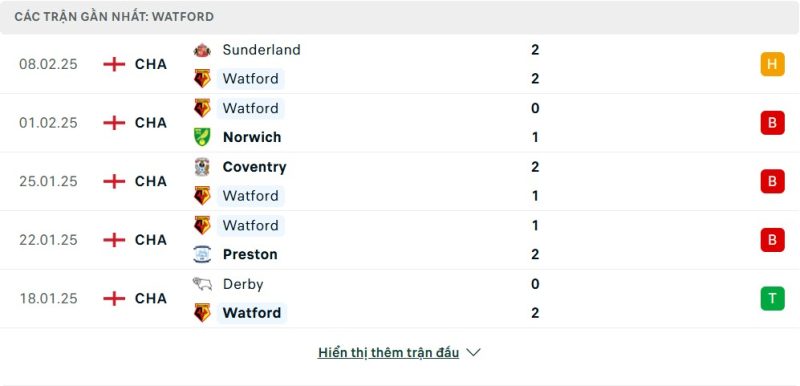Click the green T win result badge
The image size is (800, 386).
(772, 298)
